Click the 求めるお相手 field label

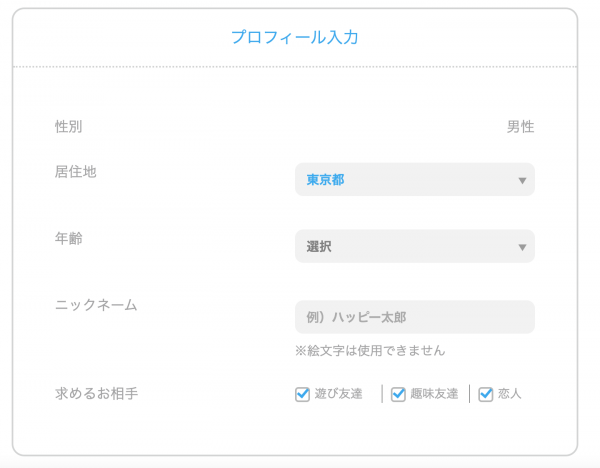(96, 393)
